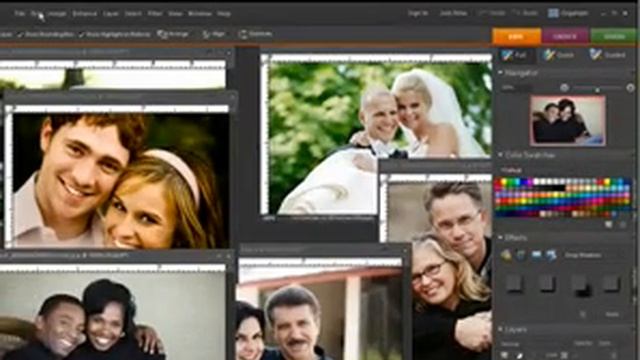
Task: Show Photo Effects in Effects panel
Action: 536,256
